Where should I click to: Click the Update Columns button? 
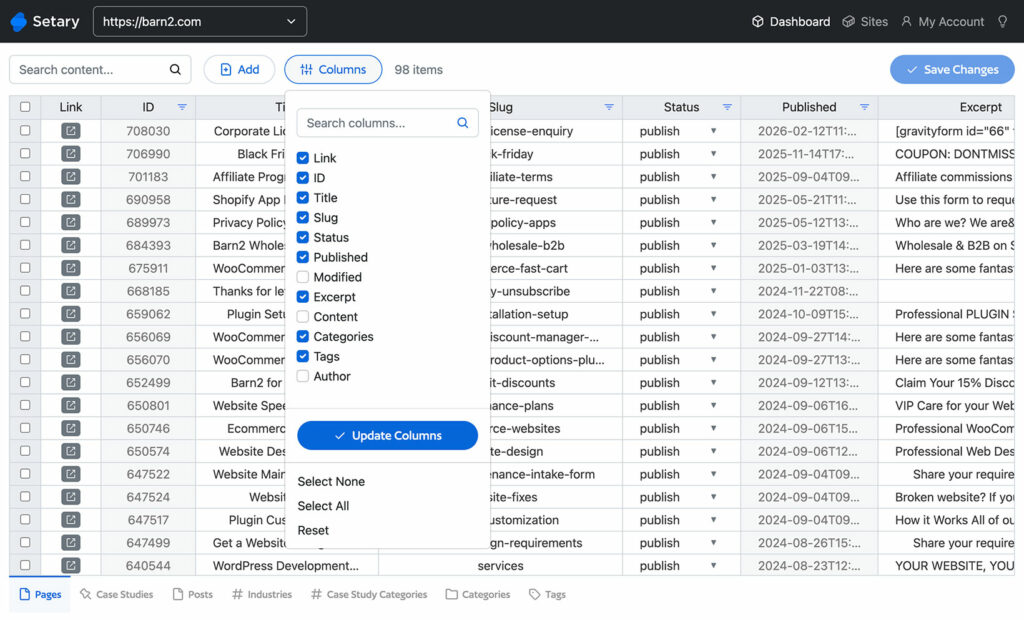pyautogui.click(x=387, y=435)
